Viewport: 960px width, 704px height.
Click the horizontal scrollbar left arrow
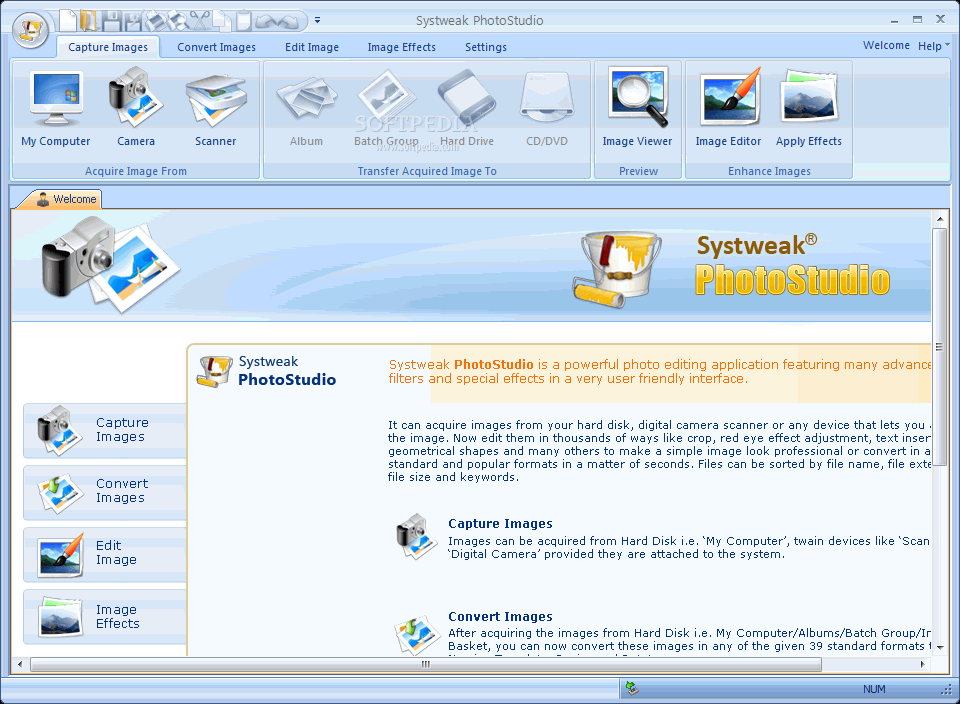pyautogui.click(x=20, y=664)
